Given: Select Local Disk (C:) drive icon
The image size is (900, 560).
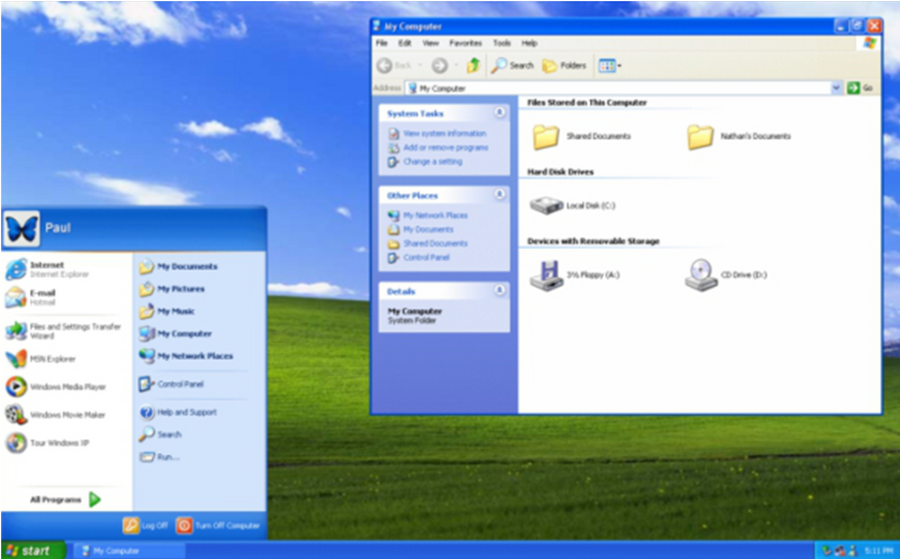Looking at the screenshot, I should (x=546, y=205).
